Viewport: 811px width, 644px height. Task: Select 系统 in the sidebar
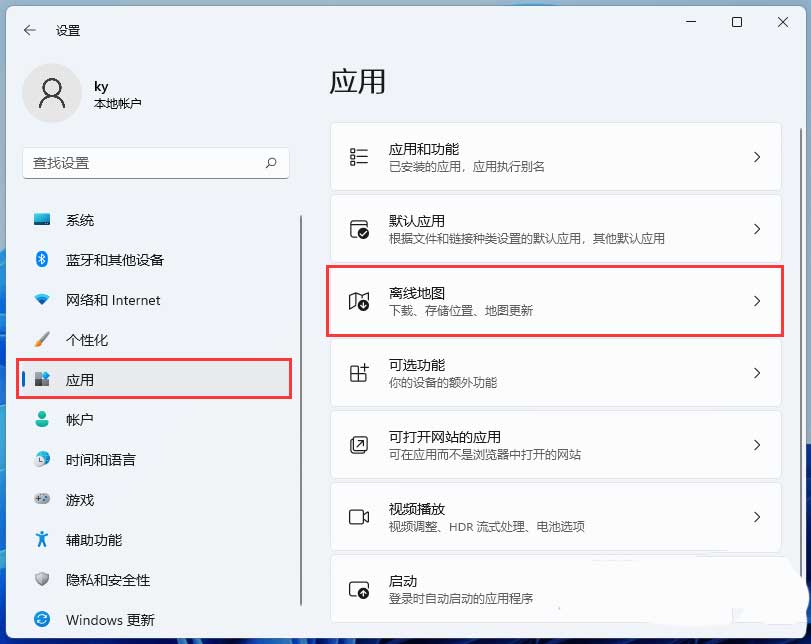click(80, 220)
